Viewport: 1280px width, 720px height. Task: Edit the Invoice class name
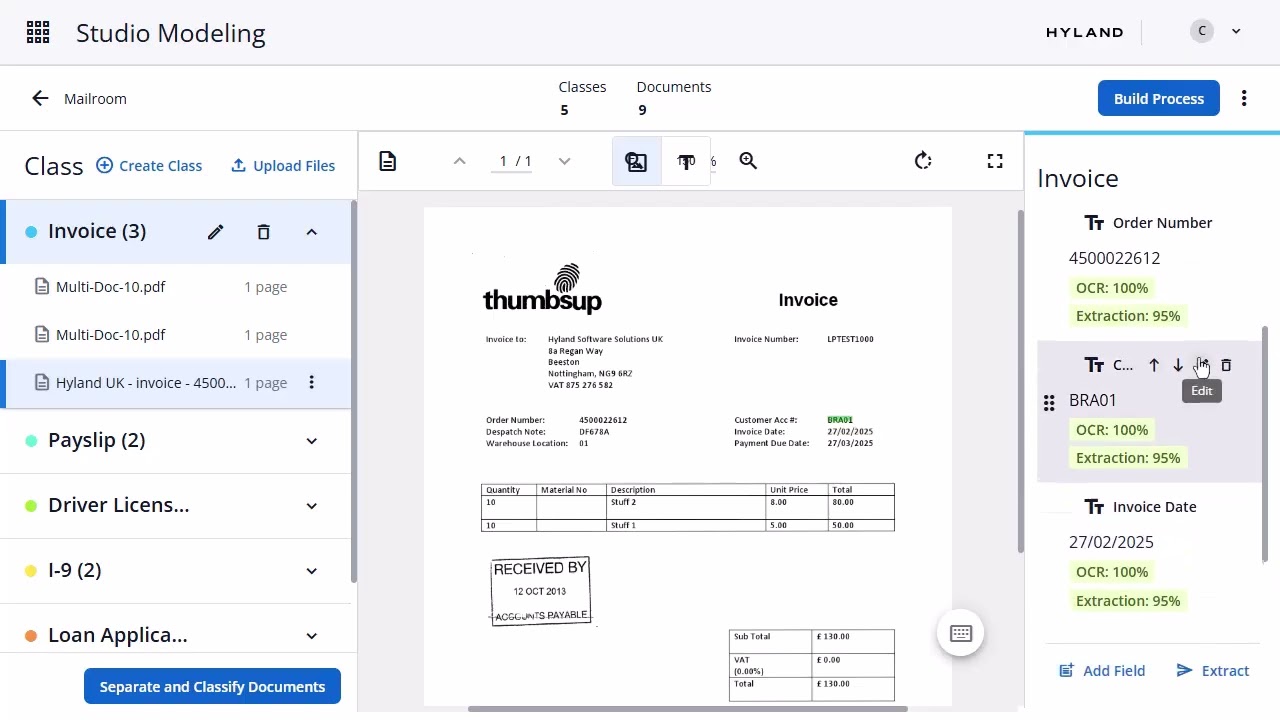pyautogui.click(x=215, y=232)
